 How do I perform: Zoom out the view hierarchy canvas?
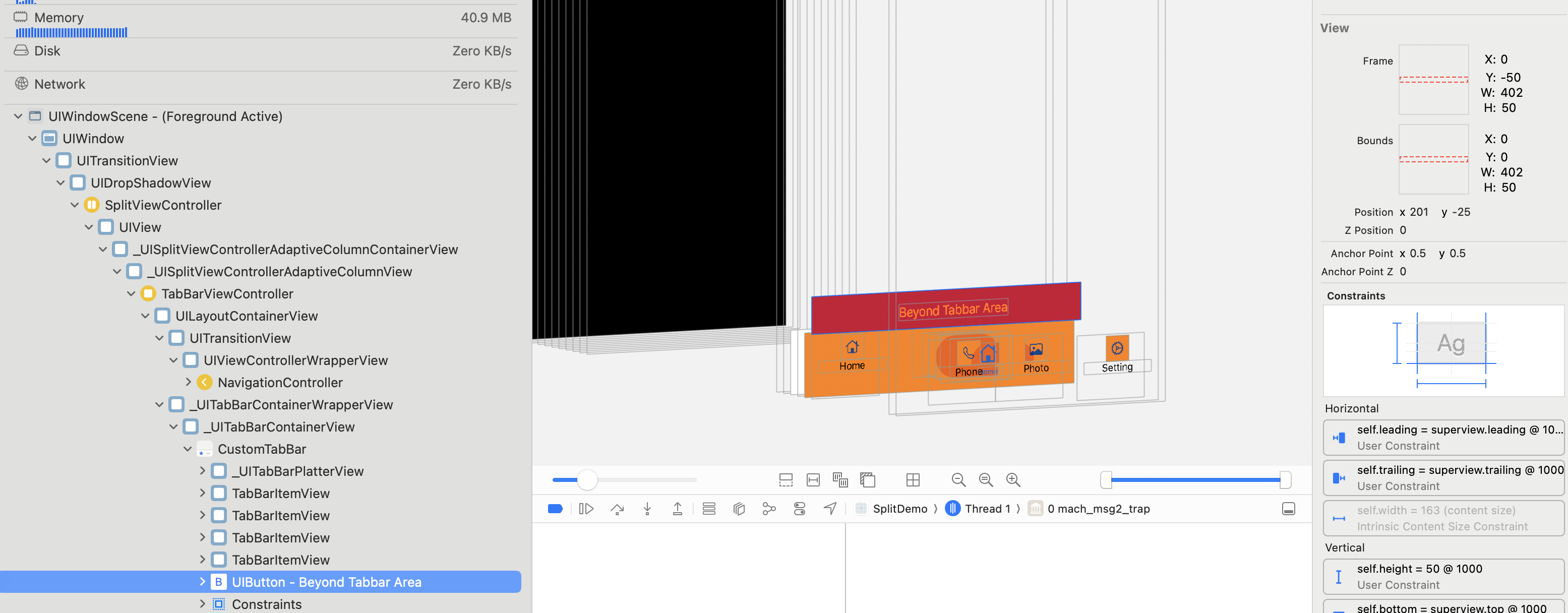click(958, 480)
